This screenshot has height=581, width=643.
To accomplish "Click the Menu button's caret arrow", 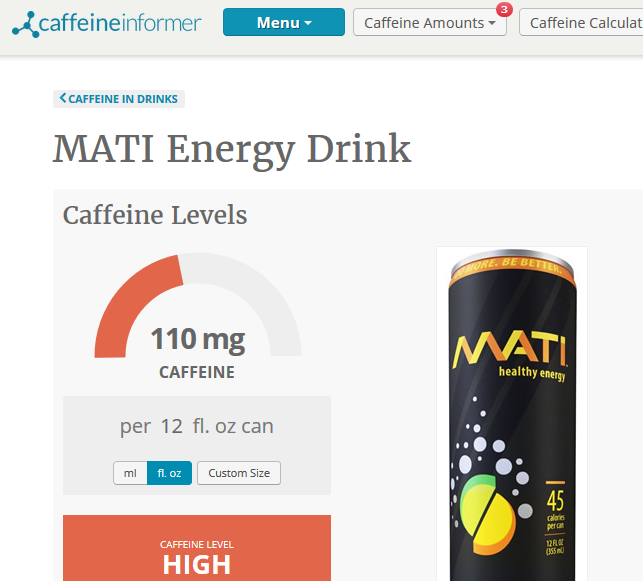I will click(308, 23).
